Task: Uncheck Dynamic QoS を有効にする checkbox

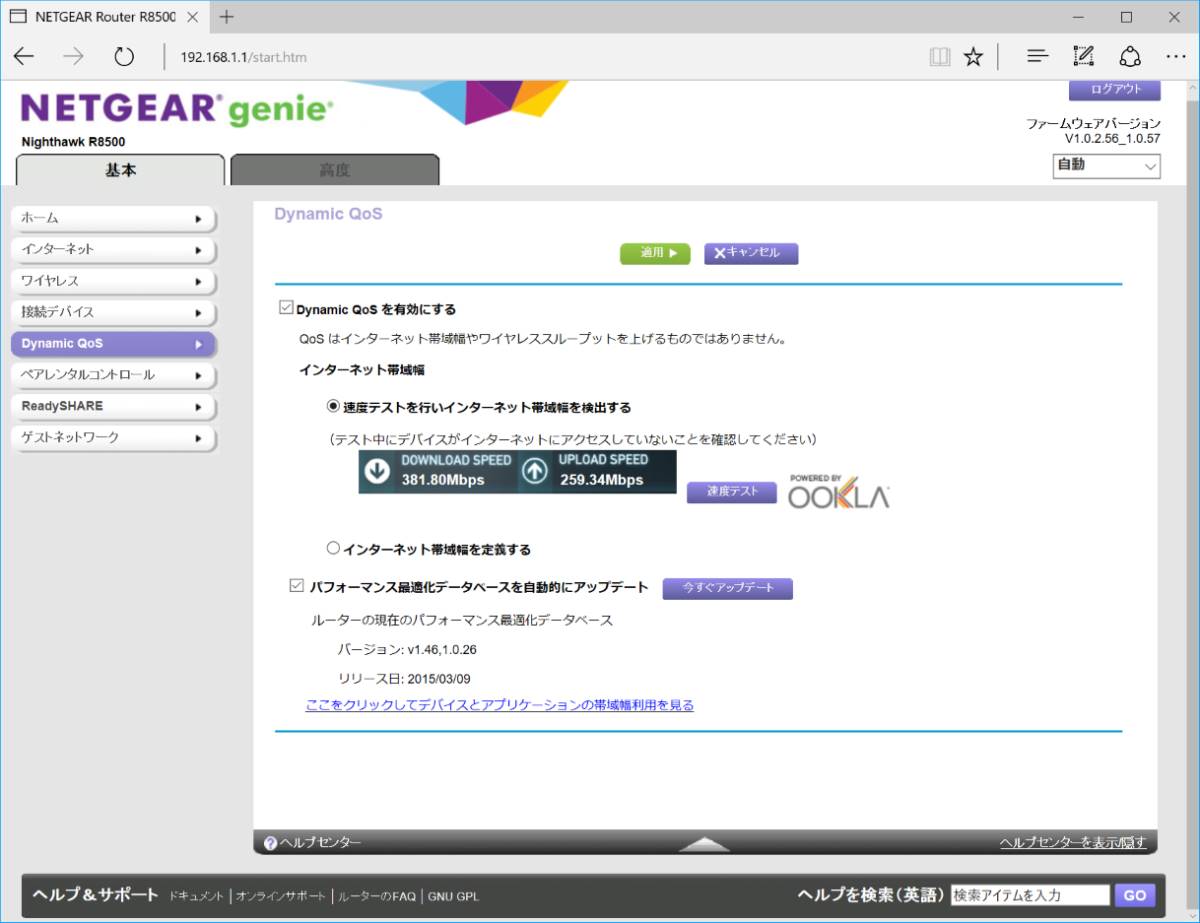Action: point(287,309)
